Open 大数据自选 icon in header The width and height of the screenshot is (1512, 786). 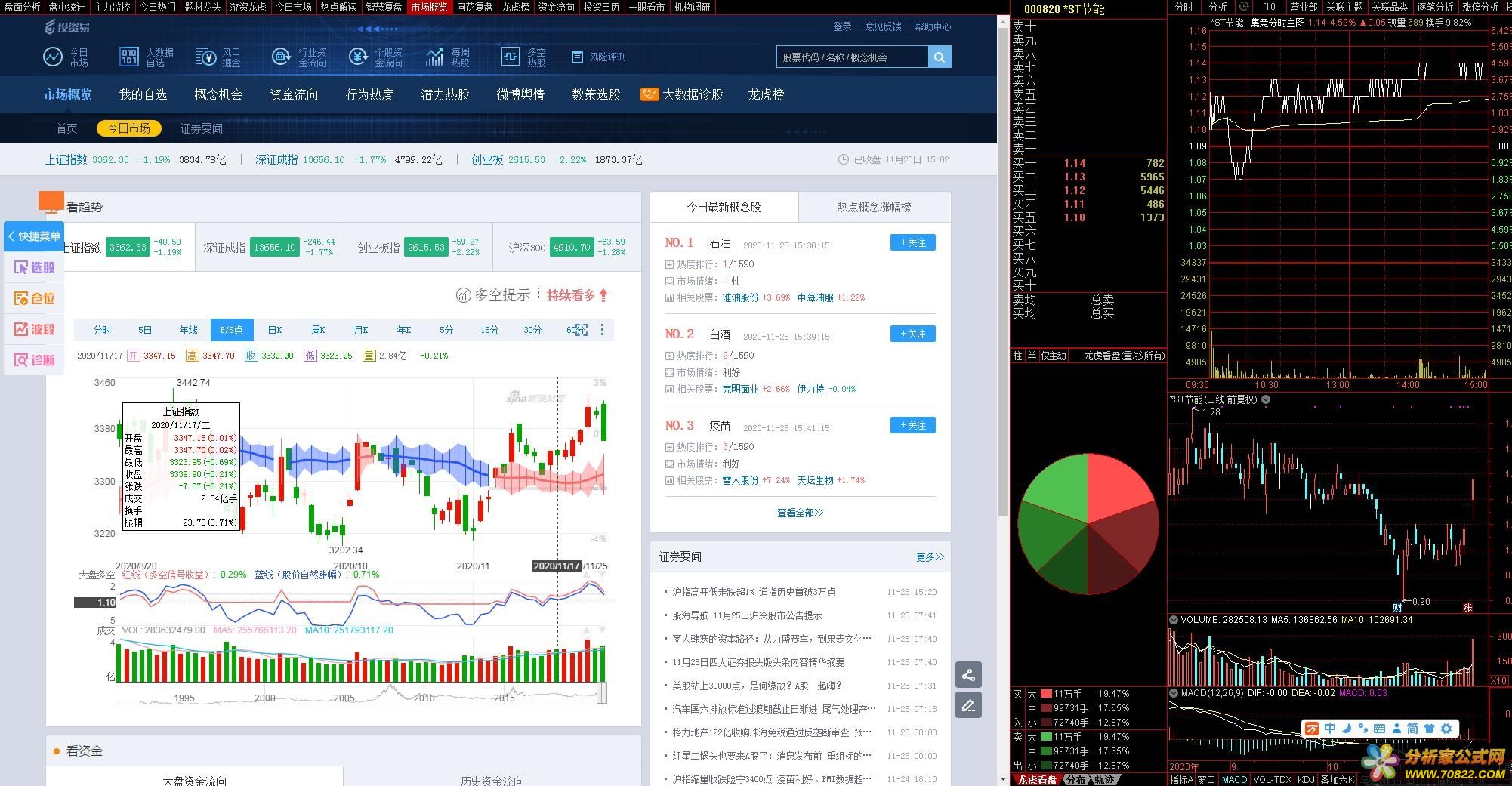[x=129, y=57]
